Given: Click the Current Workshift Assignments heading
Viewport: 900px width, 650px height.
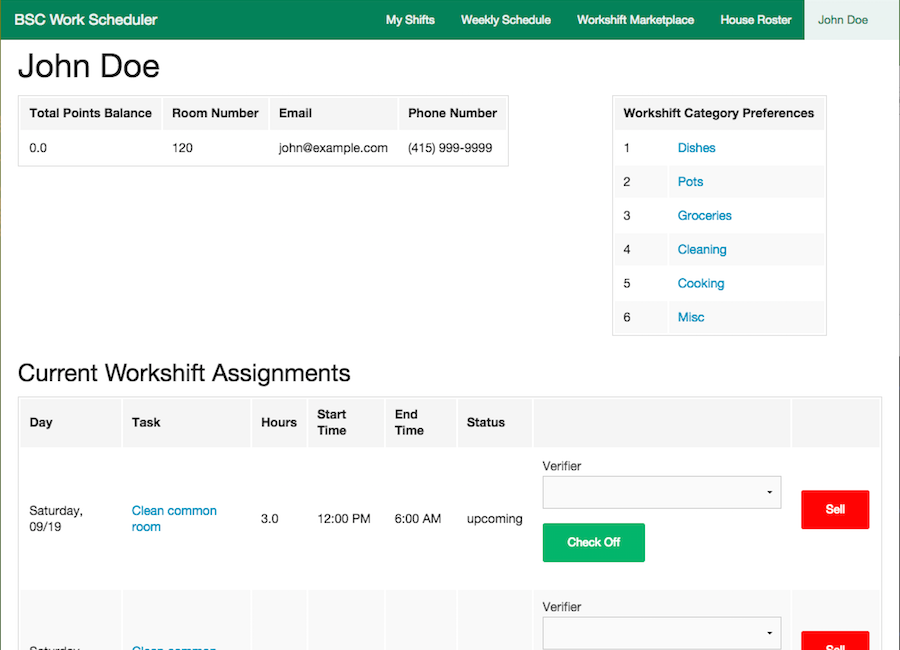Looking at the screenshot, I should [x=184, y=373].
